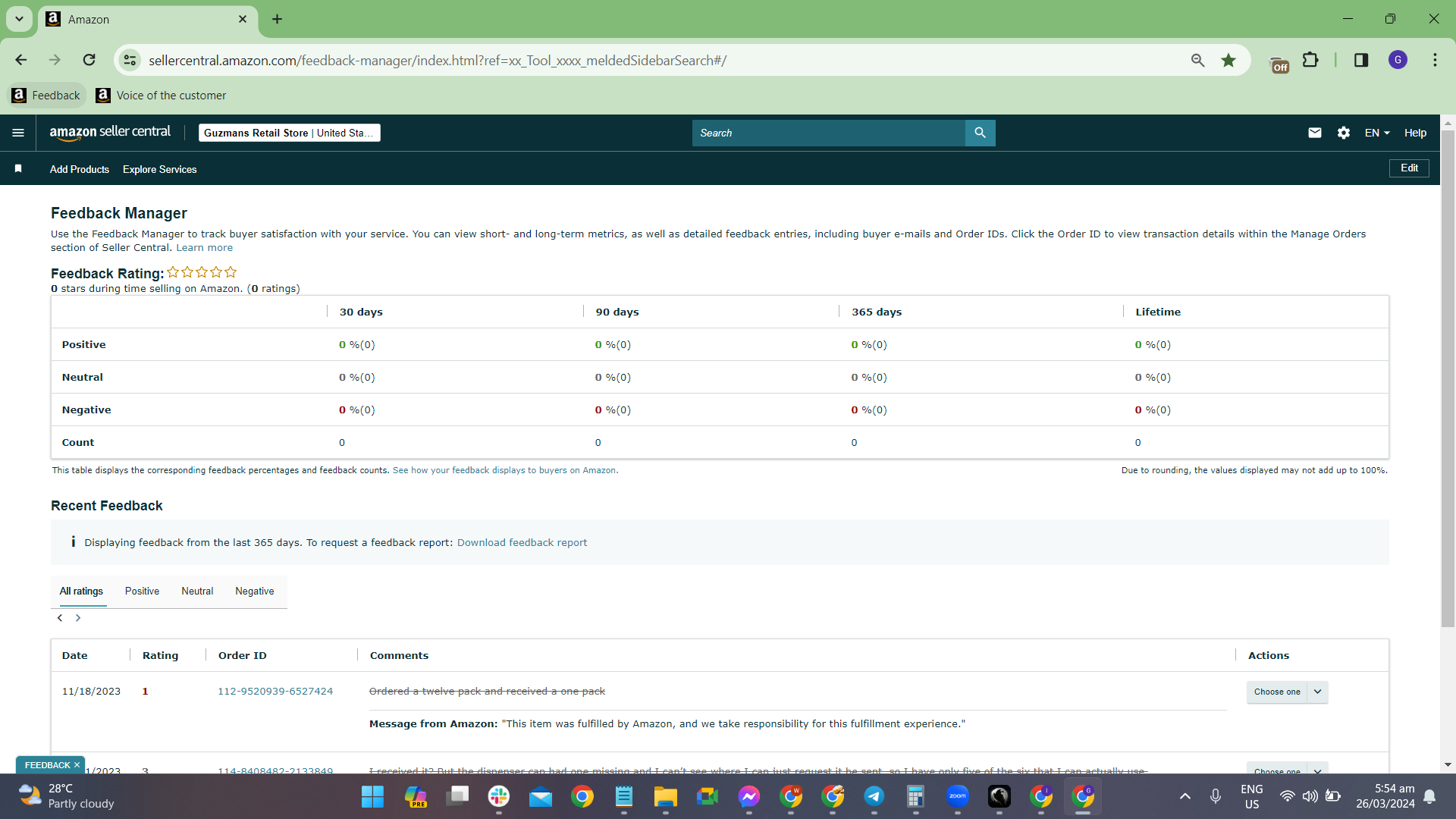This screenshot has width=1456, height=819.
Task: Open the Windows Start menu
Action: tap(372, 796)
